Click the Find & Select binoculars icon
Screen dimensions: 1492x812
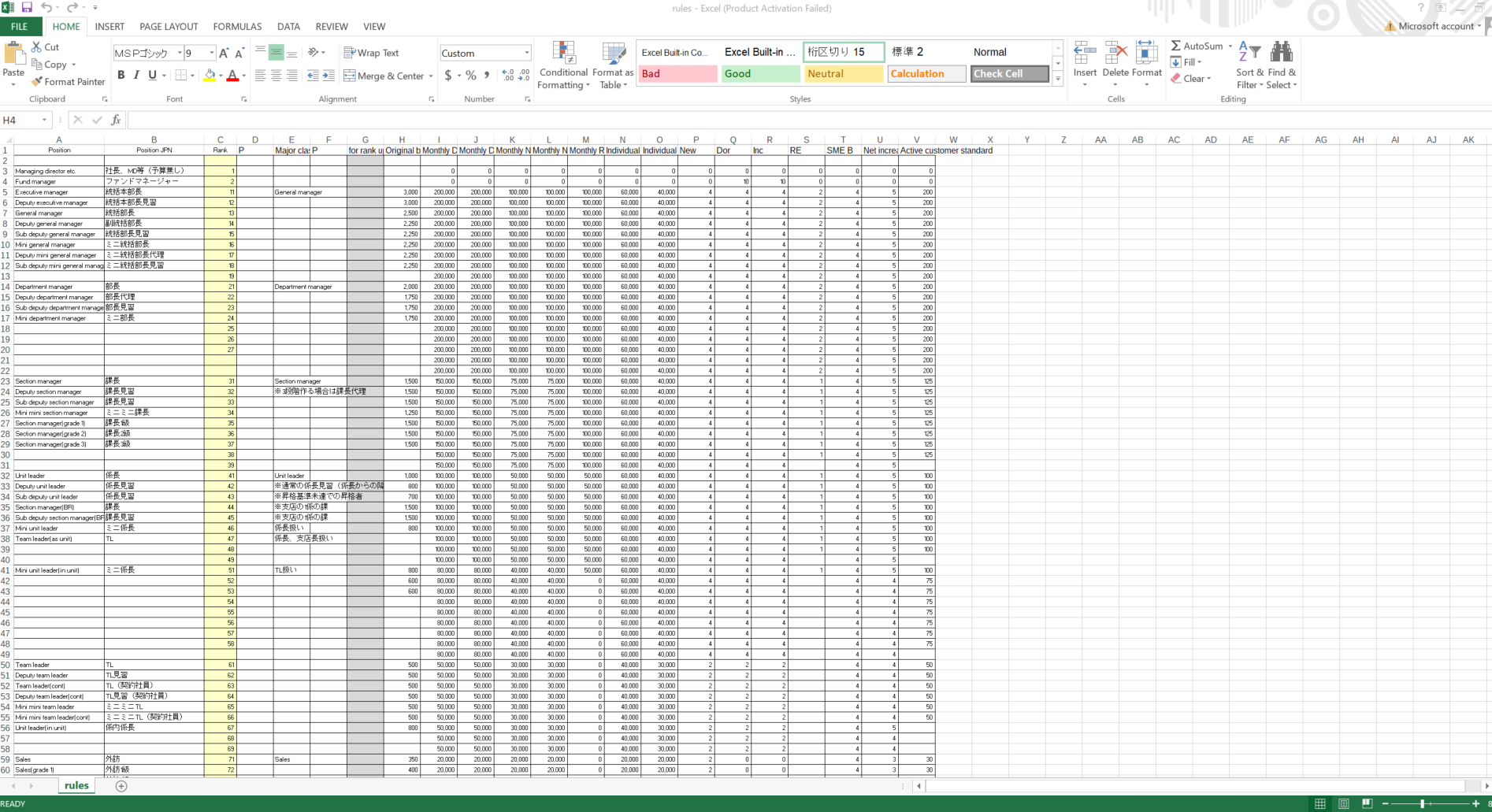pos(1281,54)
